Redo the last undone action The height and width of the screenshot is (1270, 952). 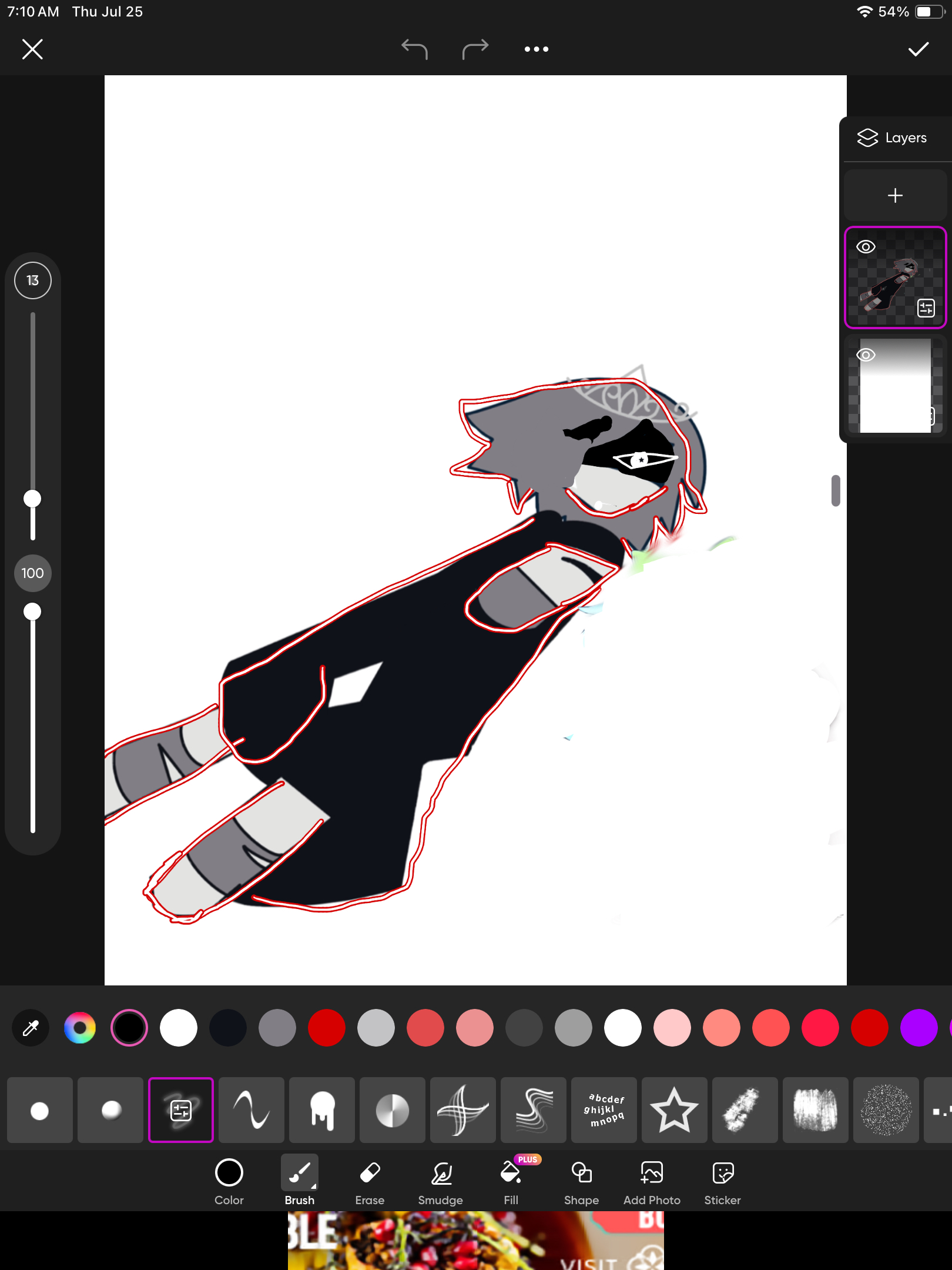click(475, 49)
